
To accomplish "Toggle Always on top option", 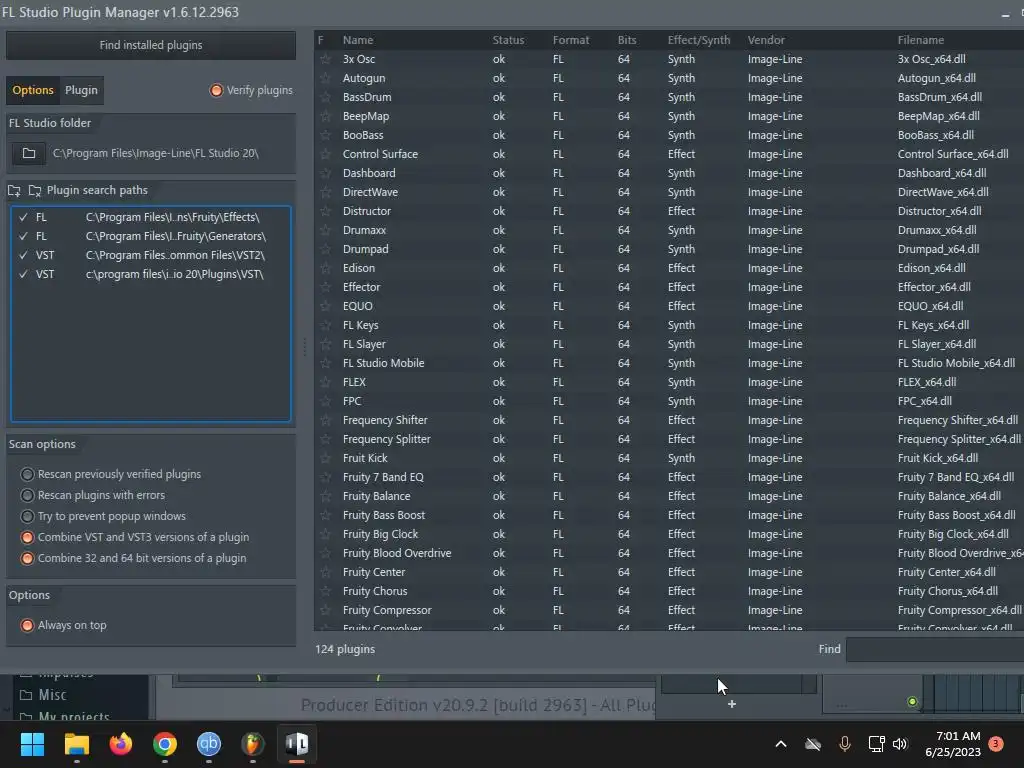I will pyautogui.click(x=27, y=625).
